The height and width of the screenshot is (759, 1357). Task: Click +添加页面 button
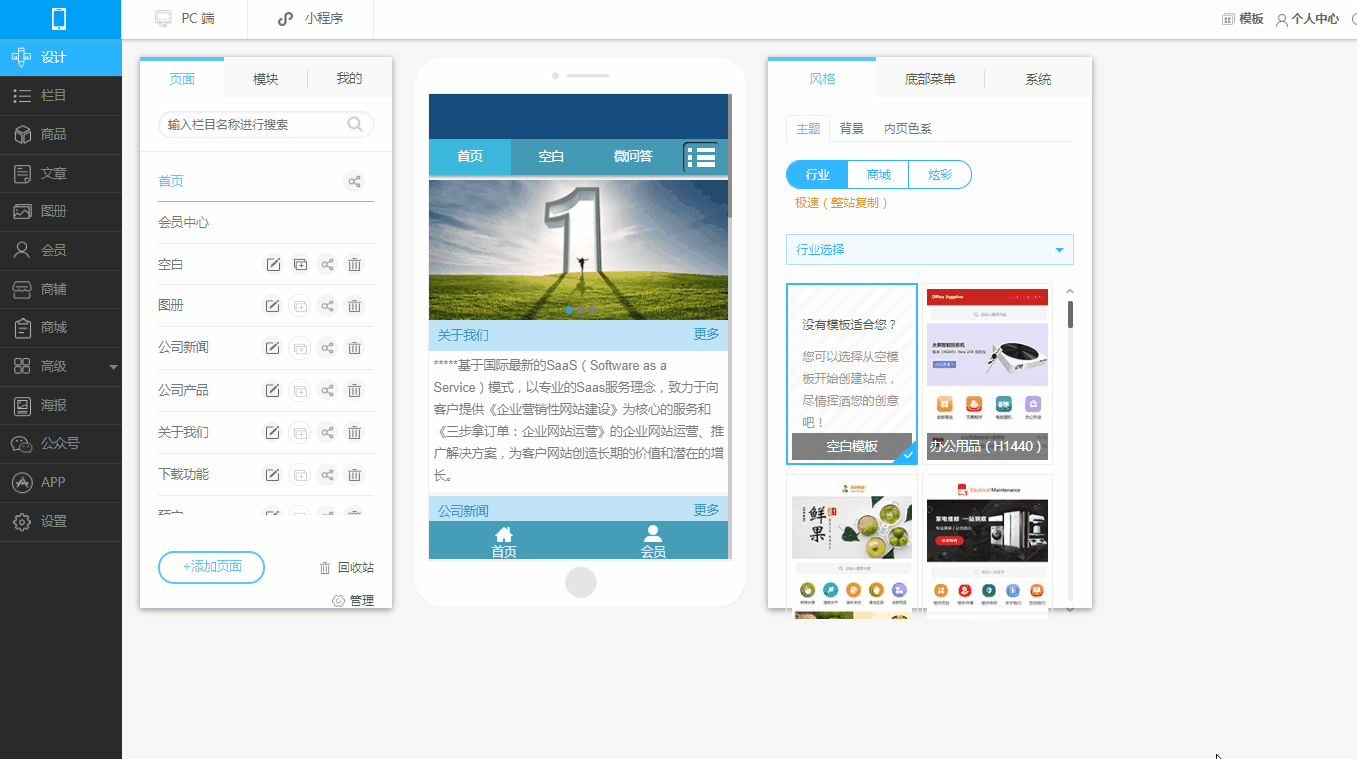(211, 567)
